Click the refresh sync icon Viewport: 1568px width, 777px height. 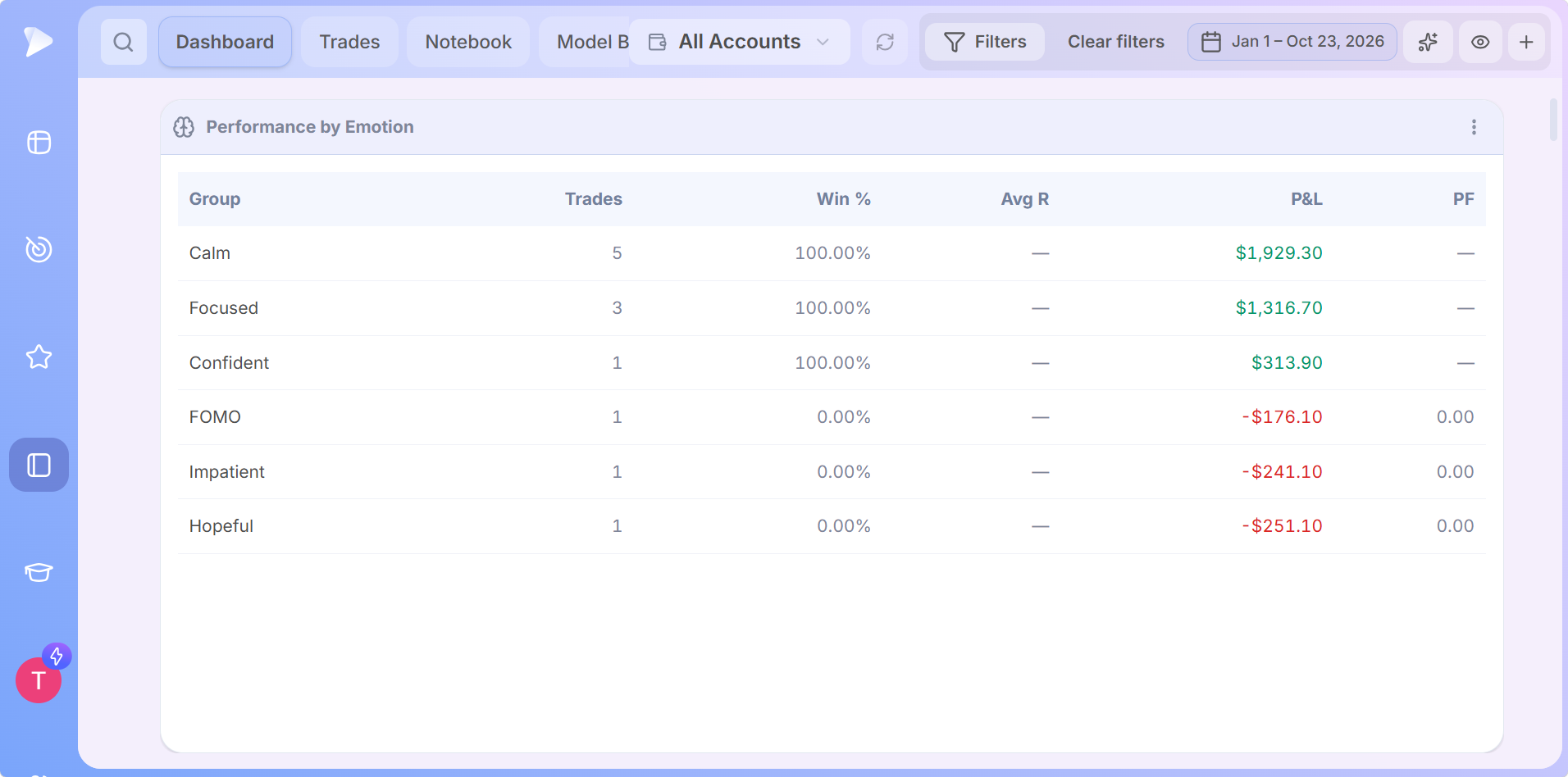(x=885, y=42)
